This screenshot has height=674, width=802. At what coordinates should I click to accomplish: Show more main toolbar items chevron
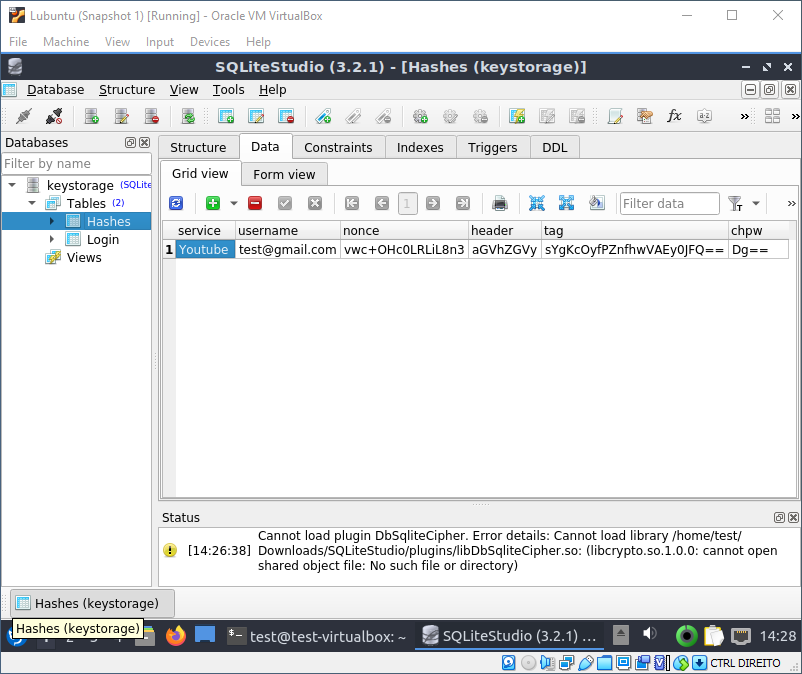click(745, 117)
